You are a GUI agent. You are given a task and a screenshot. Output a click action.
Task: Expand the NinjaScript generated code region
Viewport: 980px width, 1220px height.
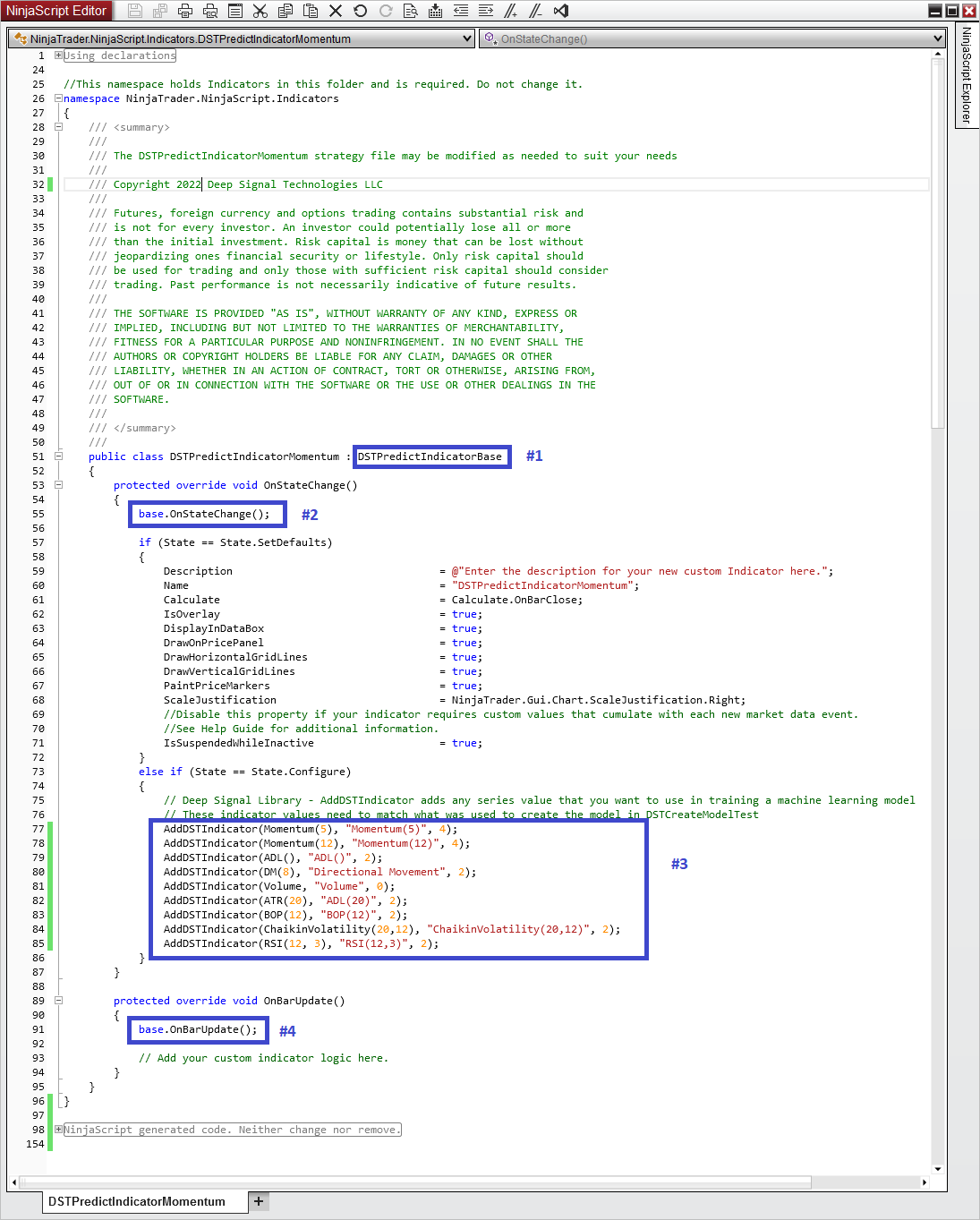pyautogui.click(x=58, y=1130)
